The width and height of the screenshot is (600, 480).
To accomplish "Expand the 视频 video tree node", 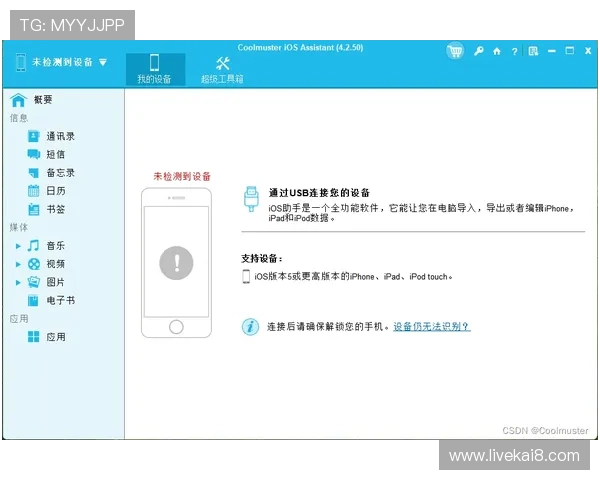I will click(x=18, y=264).
